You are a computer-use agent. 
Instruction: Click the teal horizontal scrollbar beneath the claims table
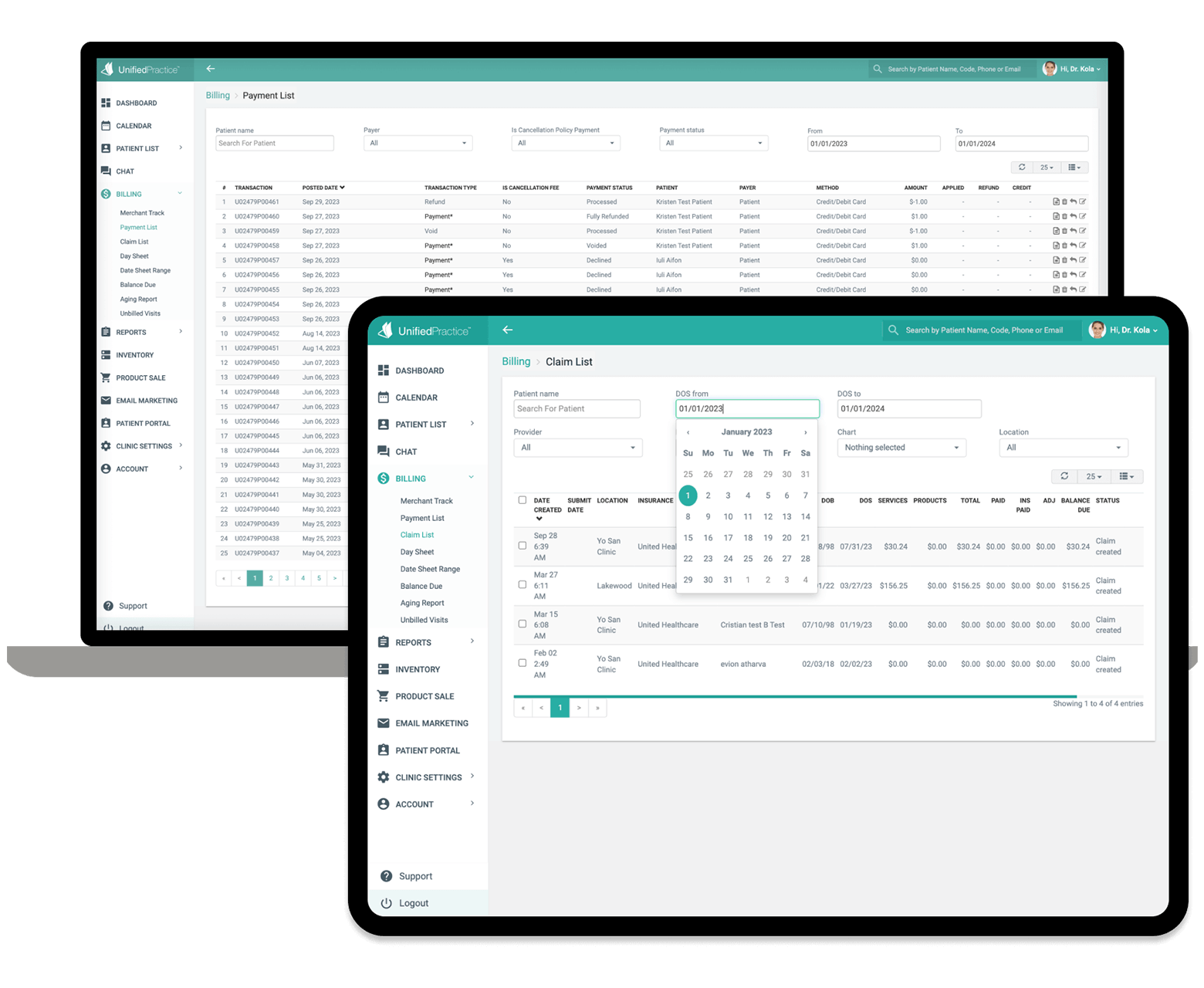795,694
